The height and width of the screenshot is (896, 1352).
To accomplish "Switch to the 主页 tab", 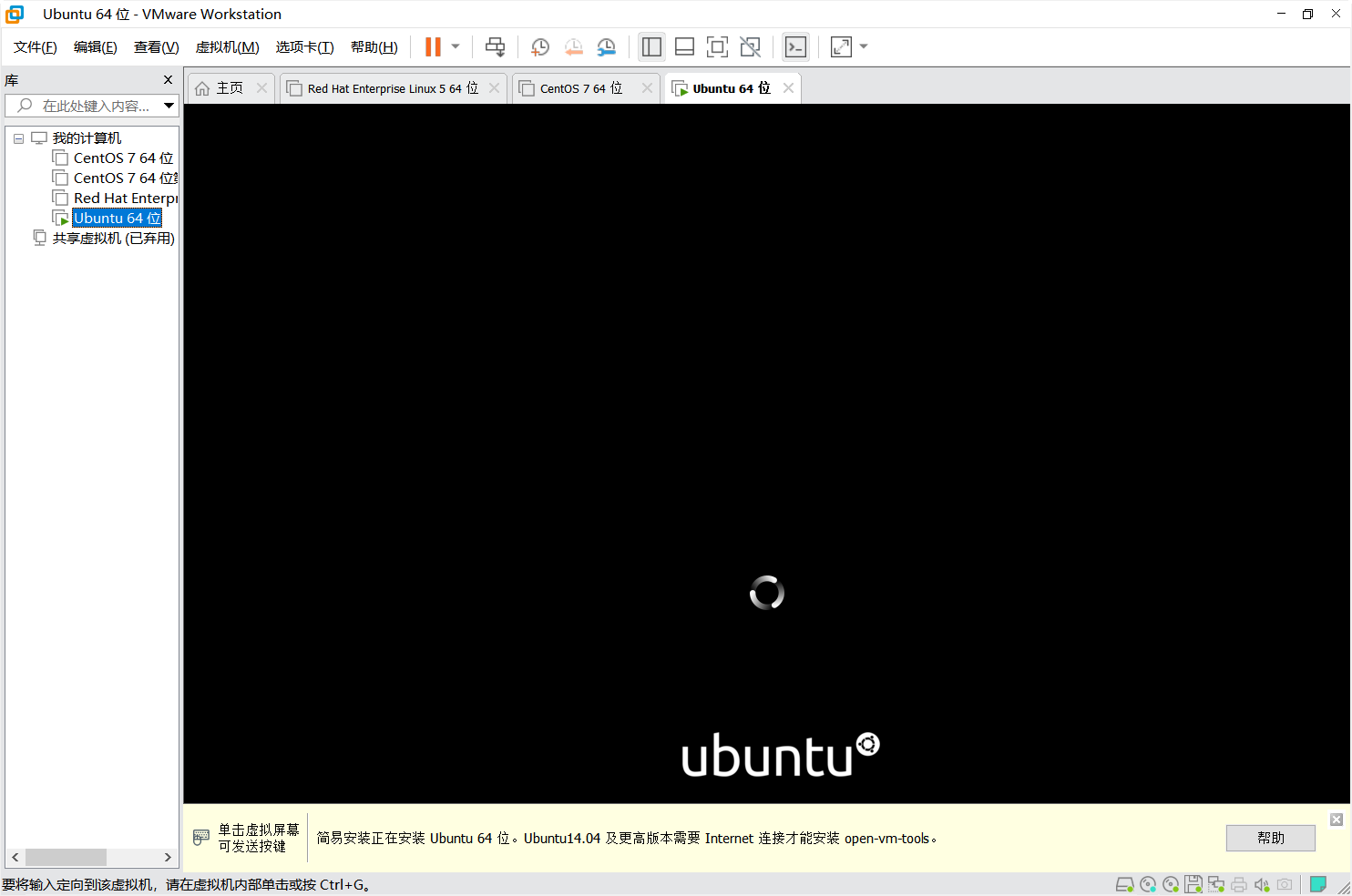I will click(230, 88).
